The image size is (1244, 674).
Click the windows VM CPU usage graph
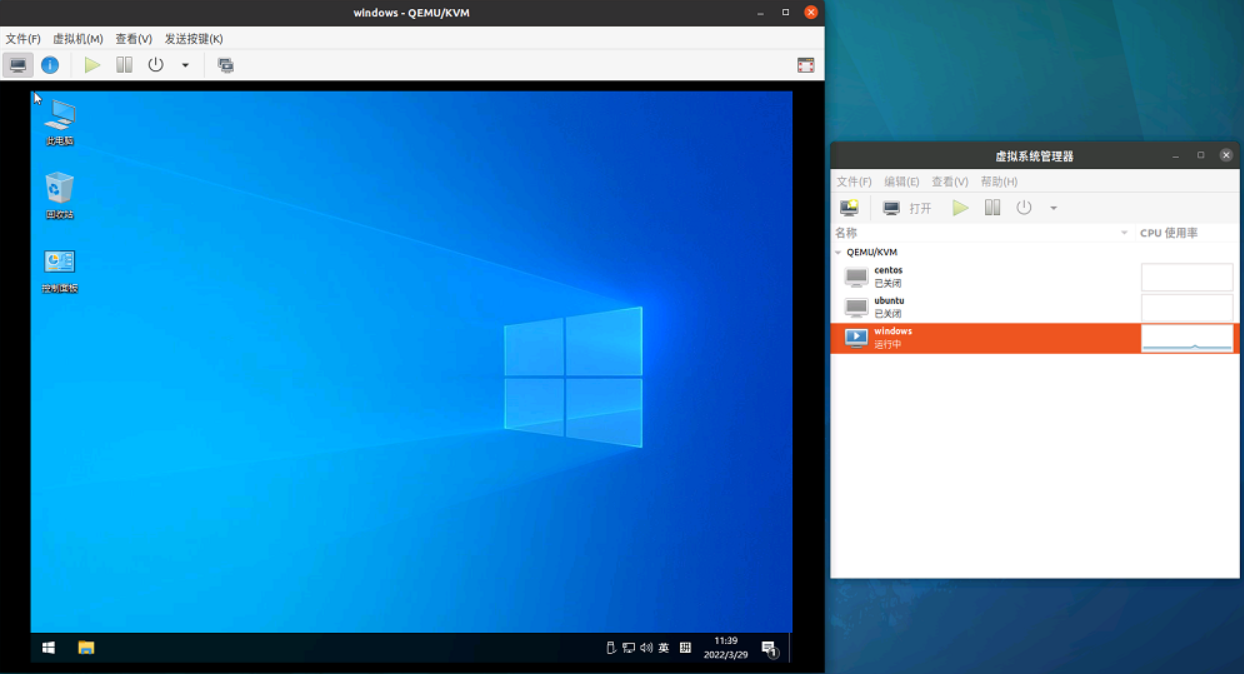click(1186, 338)
